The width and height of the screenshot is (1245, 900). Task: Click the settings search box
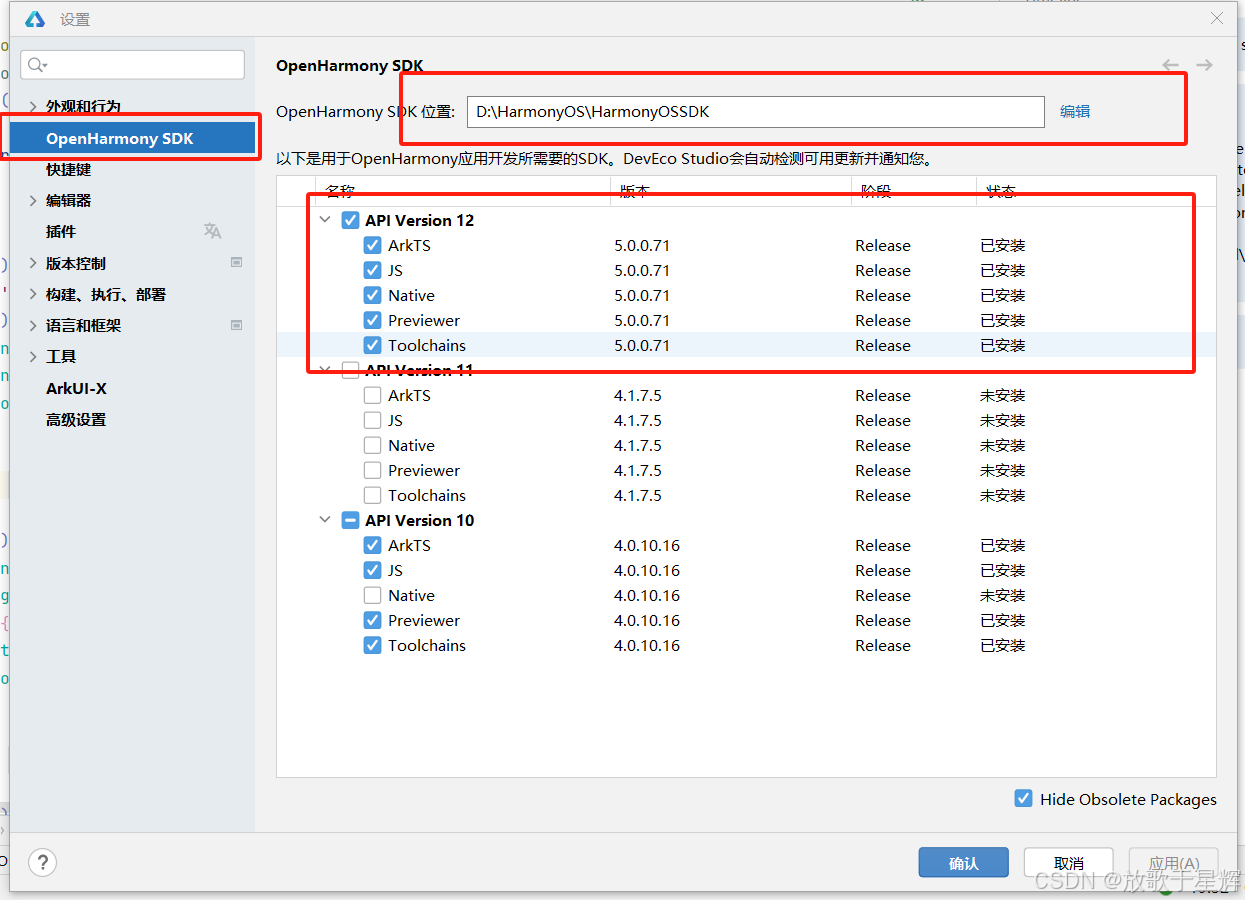tap(132, 65)
